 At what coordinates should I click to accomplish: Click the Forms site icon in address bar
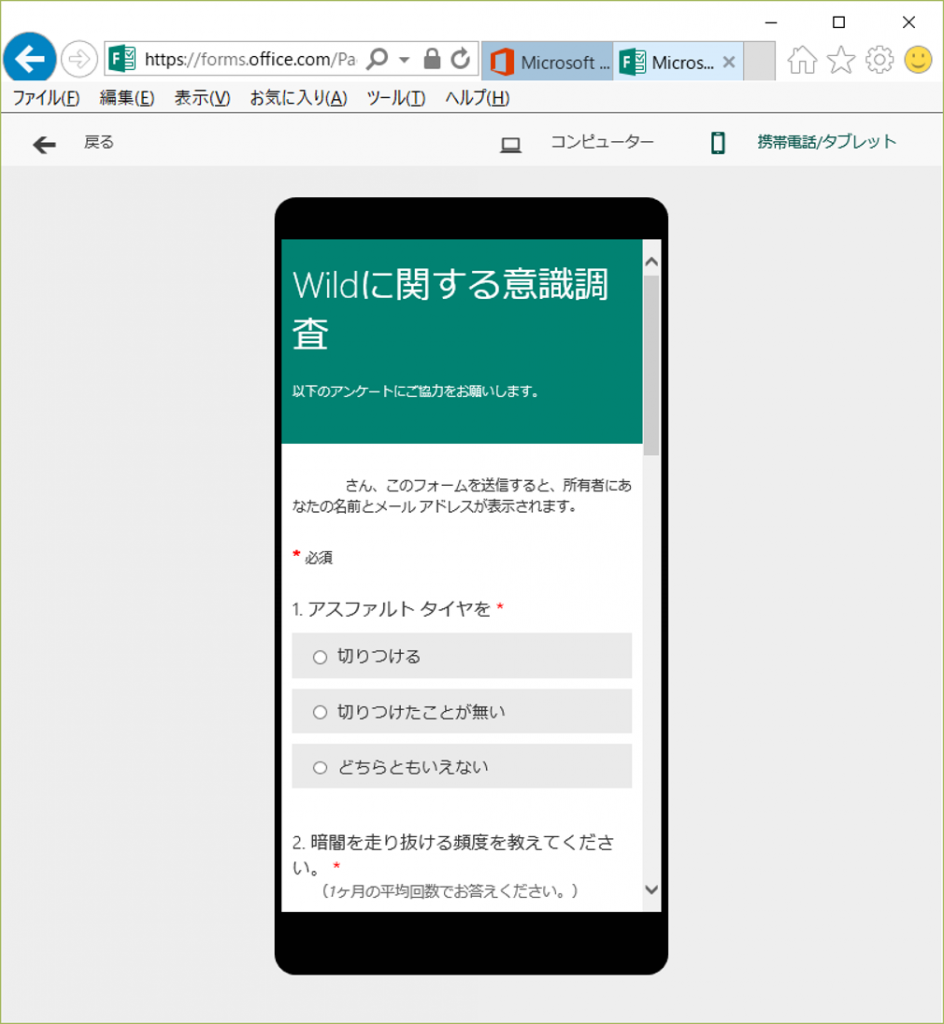click(x=122, y=59)
